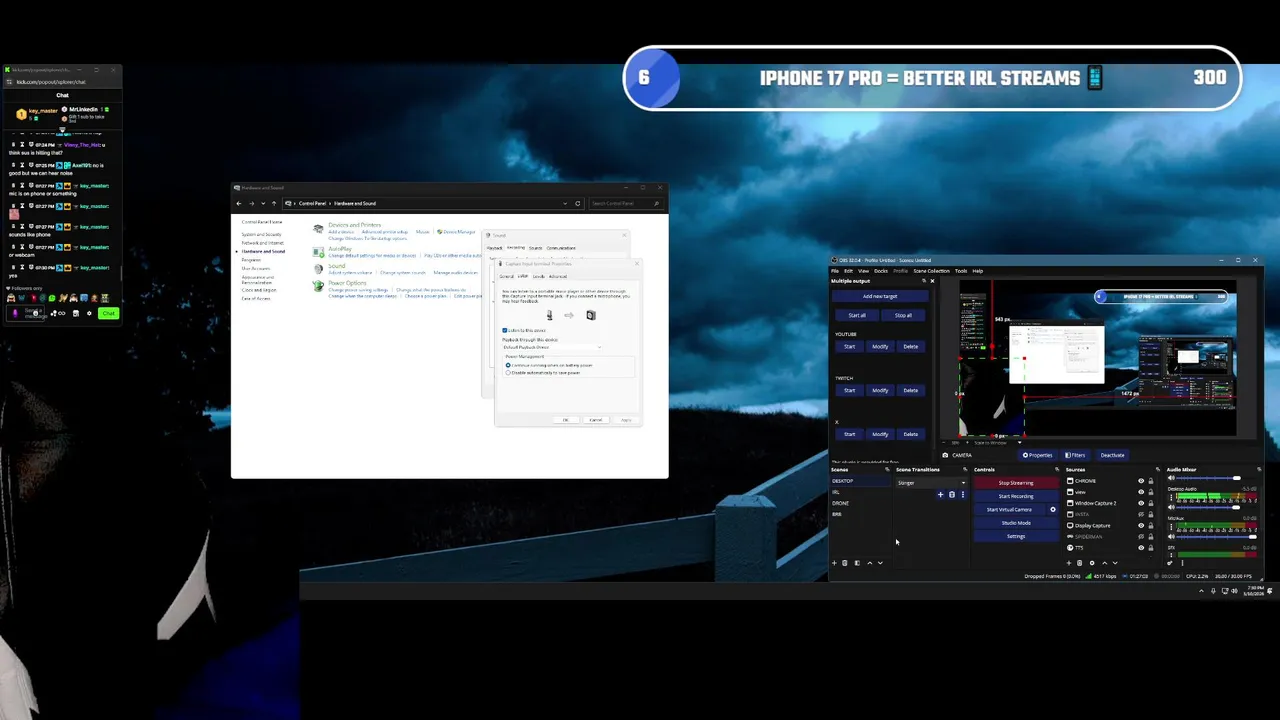The image size is (1280, 720).
Task: Move selected scene down in Scenes dock
Action: pyautogui.click(x=880, y=563)
